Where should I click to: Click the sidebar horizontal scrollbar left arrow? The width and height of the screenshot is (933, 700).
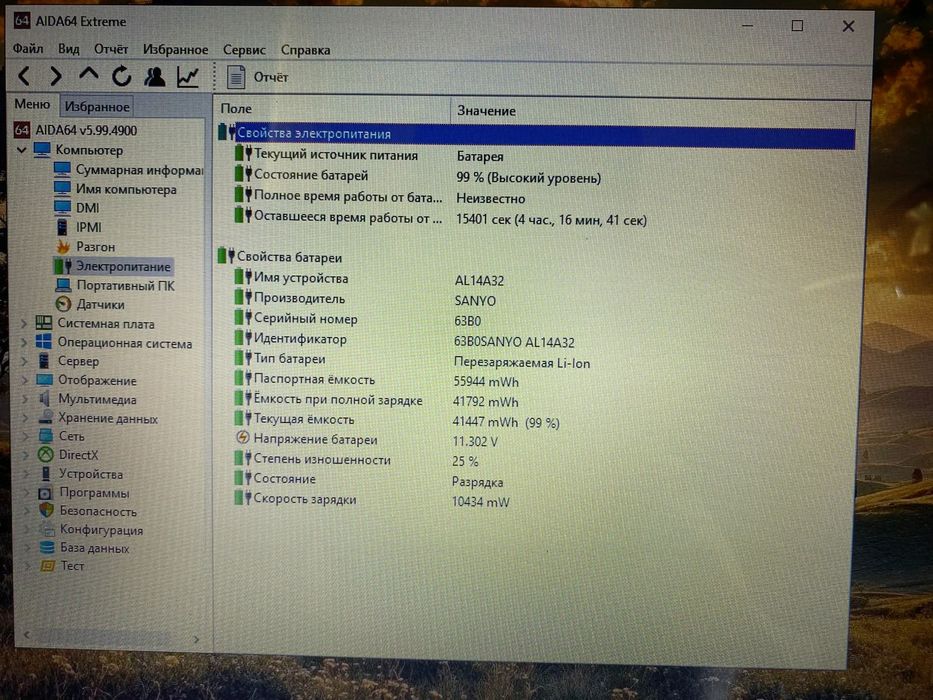(x=27, y=635)
